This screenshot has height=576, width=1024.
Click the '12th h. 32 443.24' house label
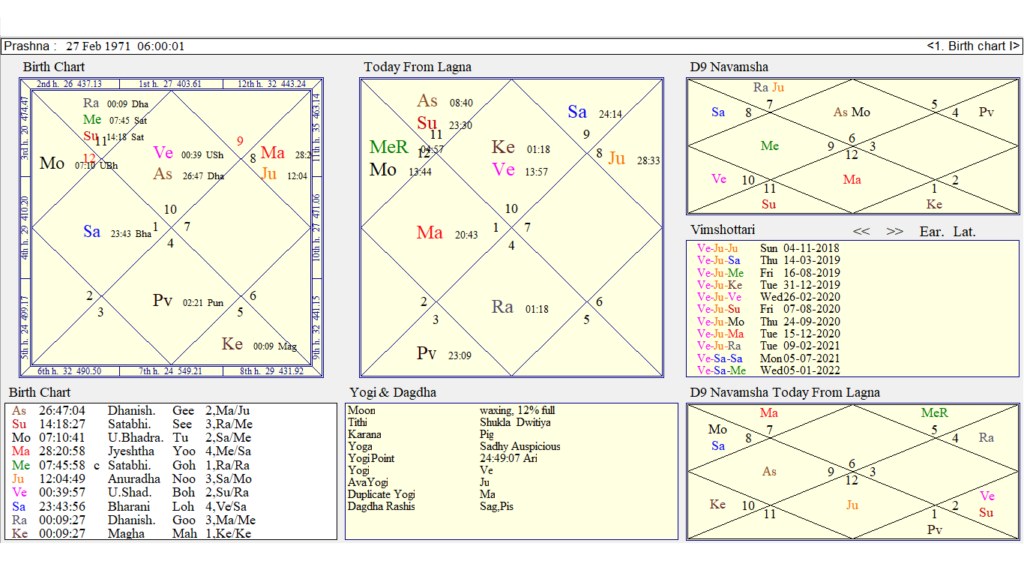(272, 84)
